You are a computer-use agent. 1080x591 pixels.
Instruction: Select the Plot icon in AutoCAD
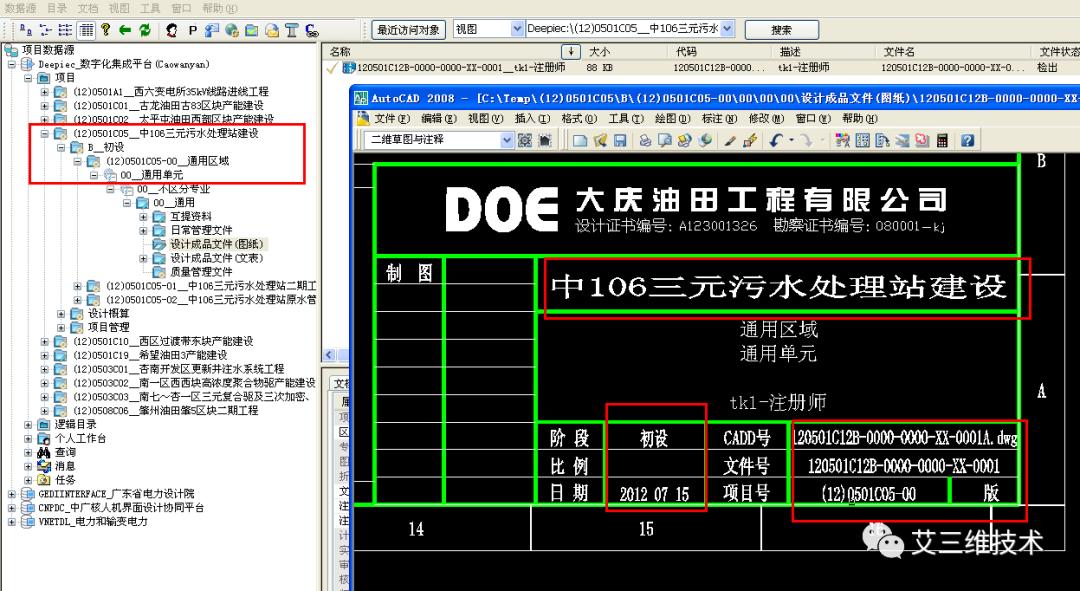point(646,140)
